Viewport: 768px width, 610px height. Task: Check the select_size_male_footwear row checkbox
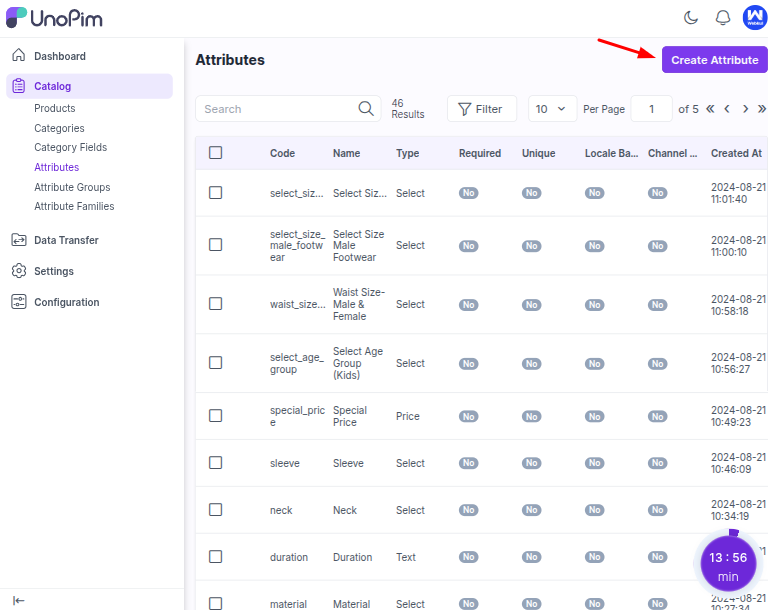(x=216, y=244)
